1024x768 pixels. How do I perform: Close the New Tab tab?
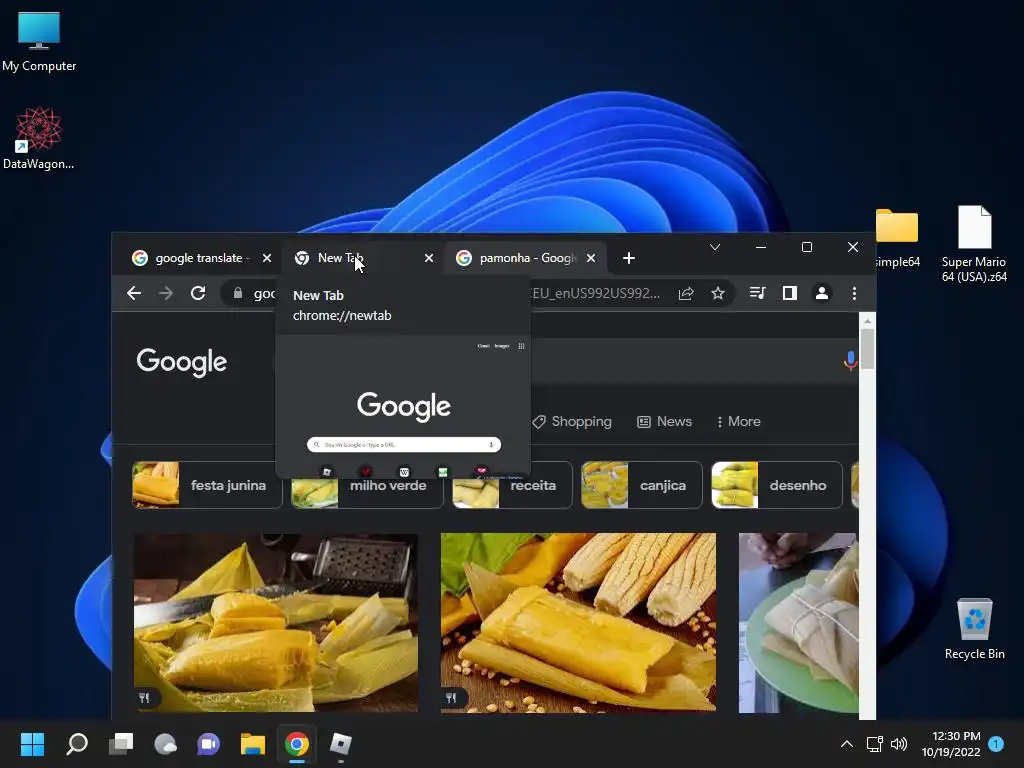click(x=428, y=258)
